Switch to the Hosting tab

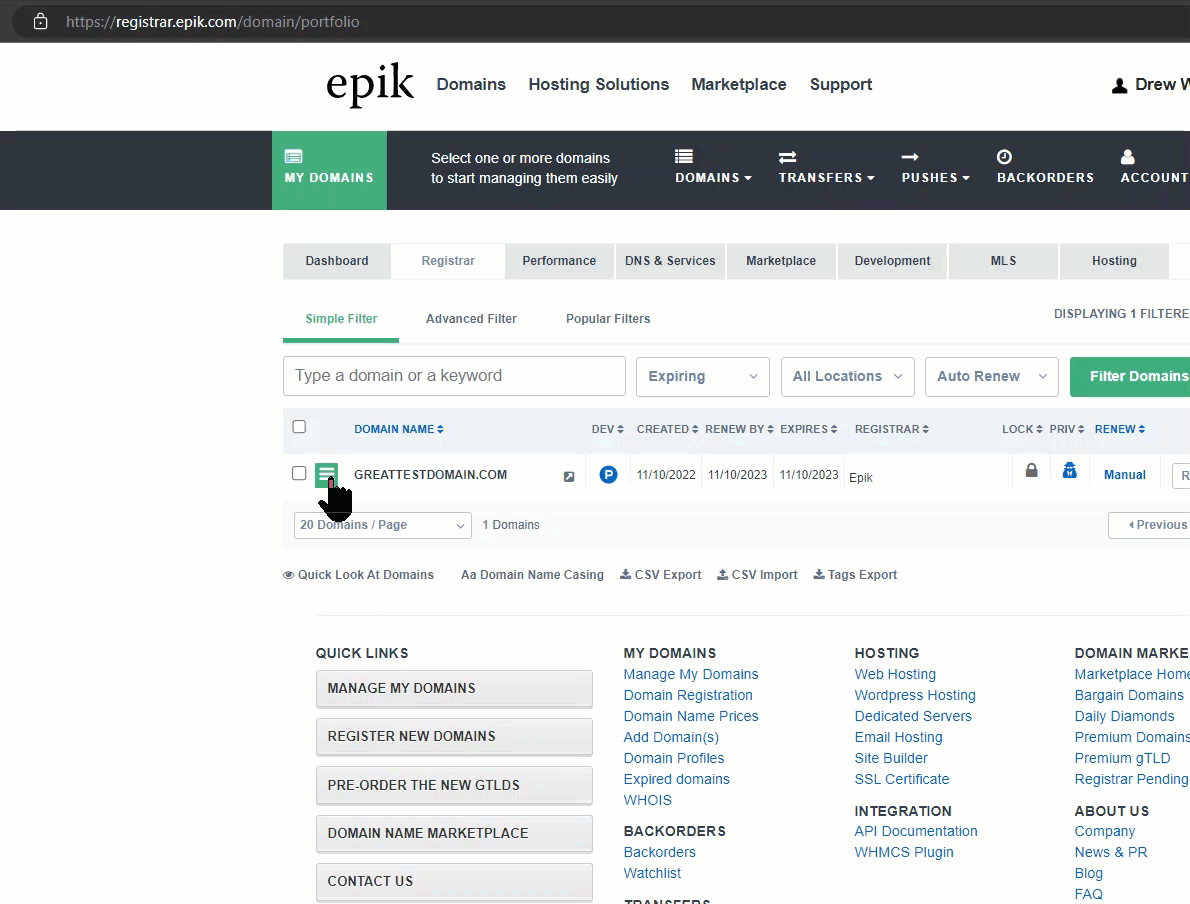click(x=1114, y=261)
